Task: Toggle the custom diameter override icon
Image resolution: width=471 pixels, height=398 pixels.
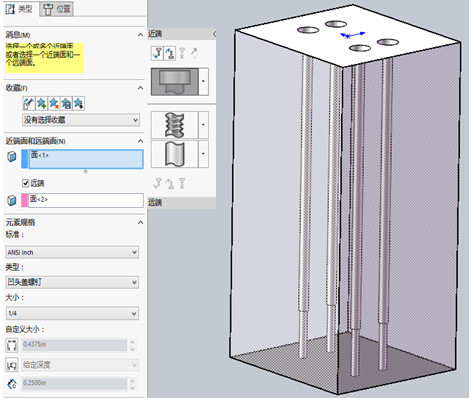Action: pos(12,345)
